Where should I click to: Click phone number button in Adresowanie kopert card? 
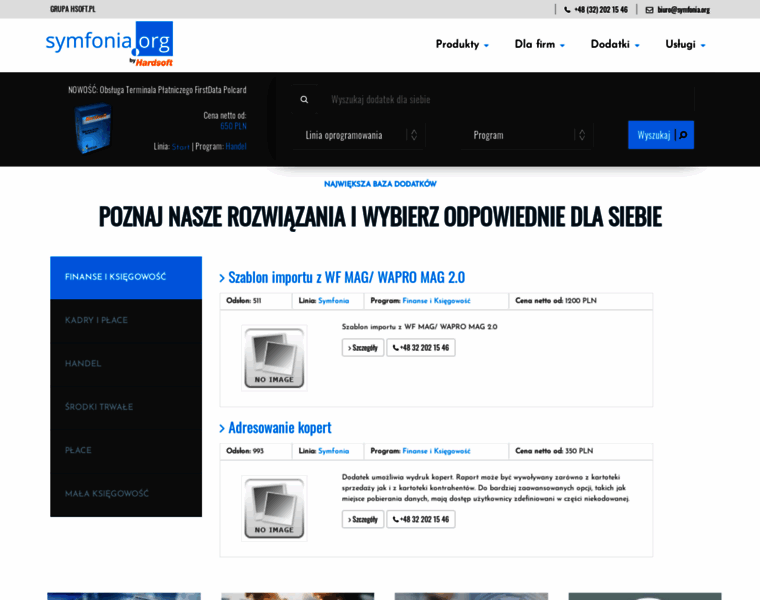[x=421, y=519]
